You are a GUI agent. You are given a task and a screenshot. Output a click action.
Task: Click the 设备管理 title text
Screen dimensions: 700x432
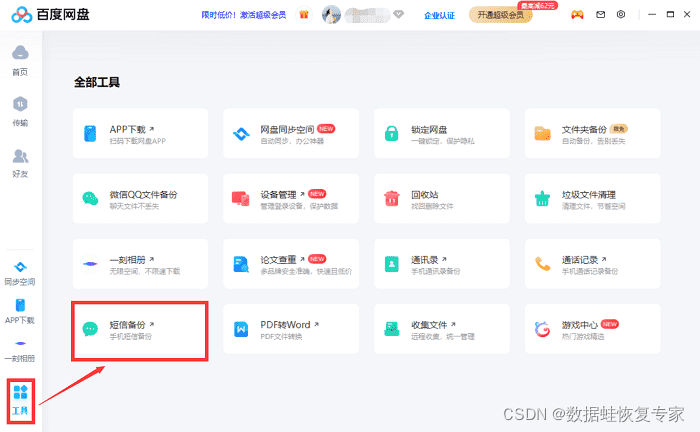click(279, 195)
